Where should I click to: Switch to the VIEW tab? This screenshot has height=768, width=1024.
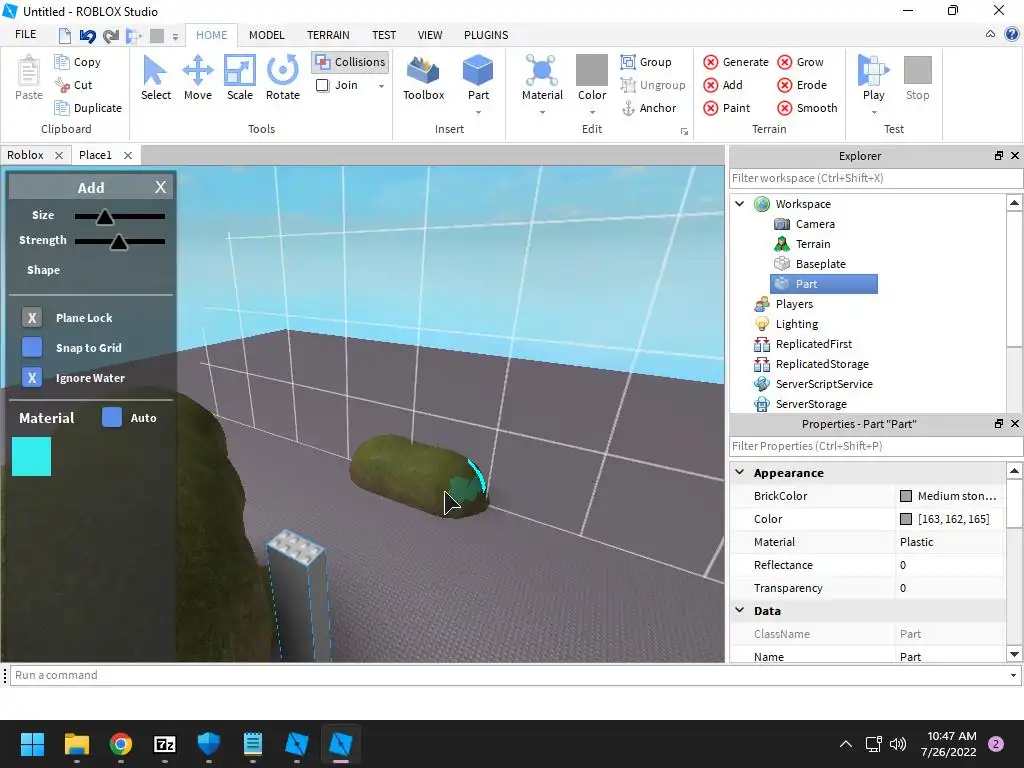tap(430, 35)
